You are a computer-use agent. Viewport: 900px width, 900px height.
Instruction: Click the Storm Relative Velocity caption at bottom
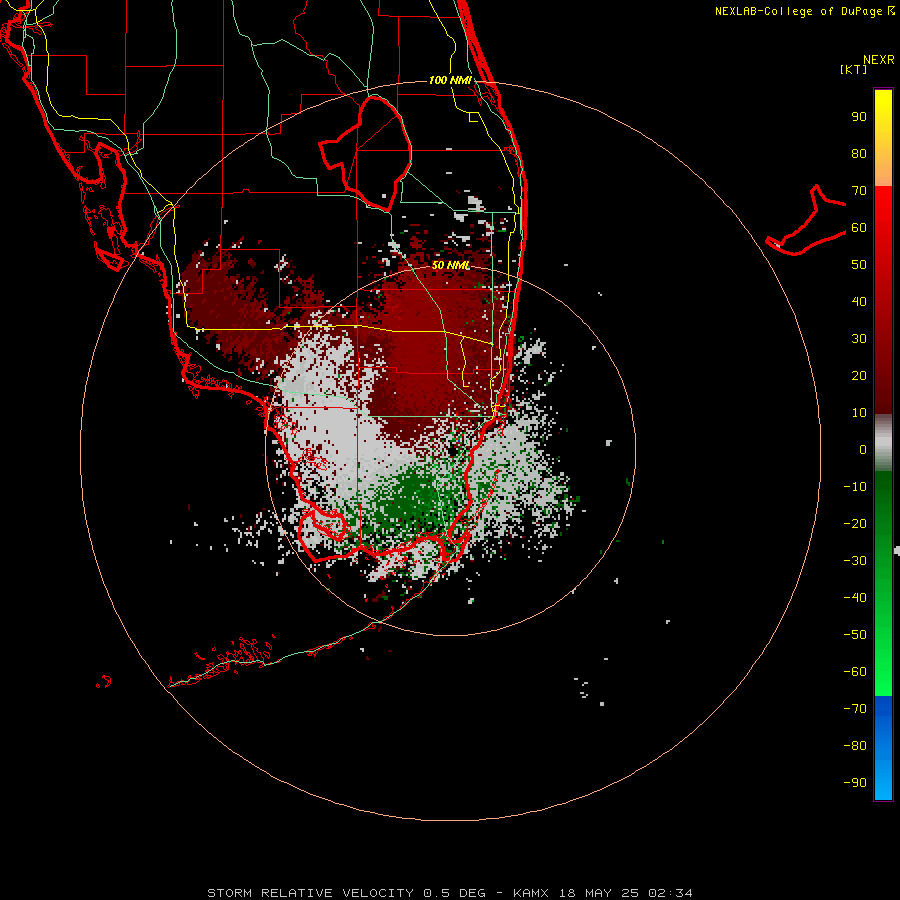450,893
